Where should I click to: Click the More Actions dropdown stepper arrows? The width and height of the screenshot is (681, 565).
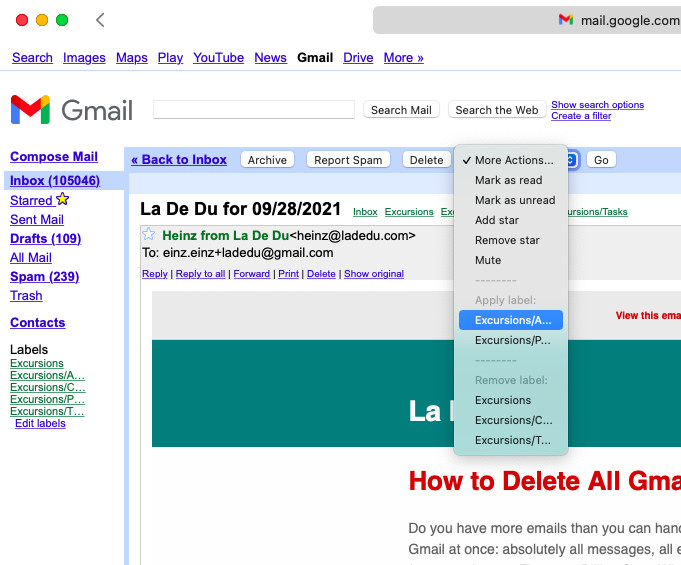[x=572, y=160]
